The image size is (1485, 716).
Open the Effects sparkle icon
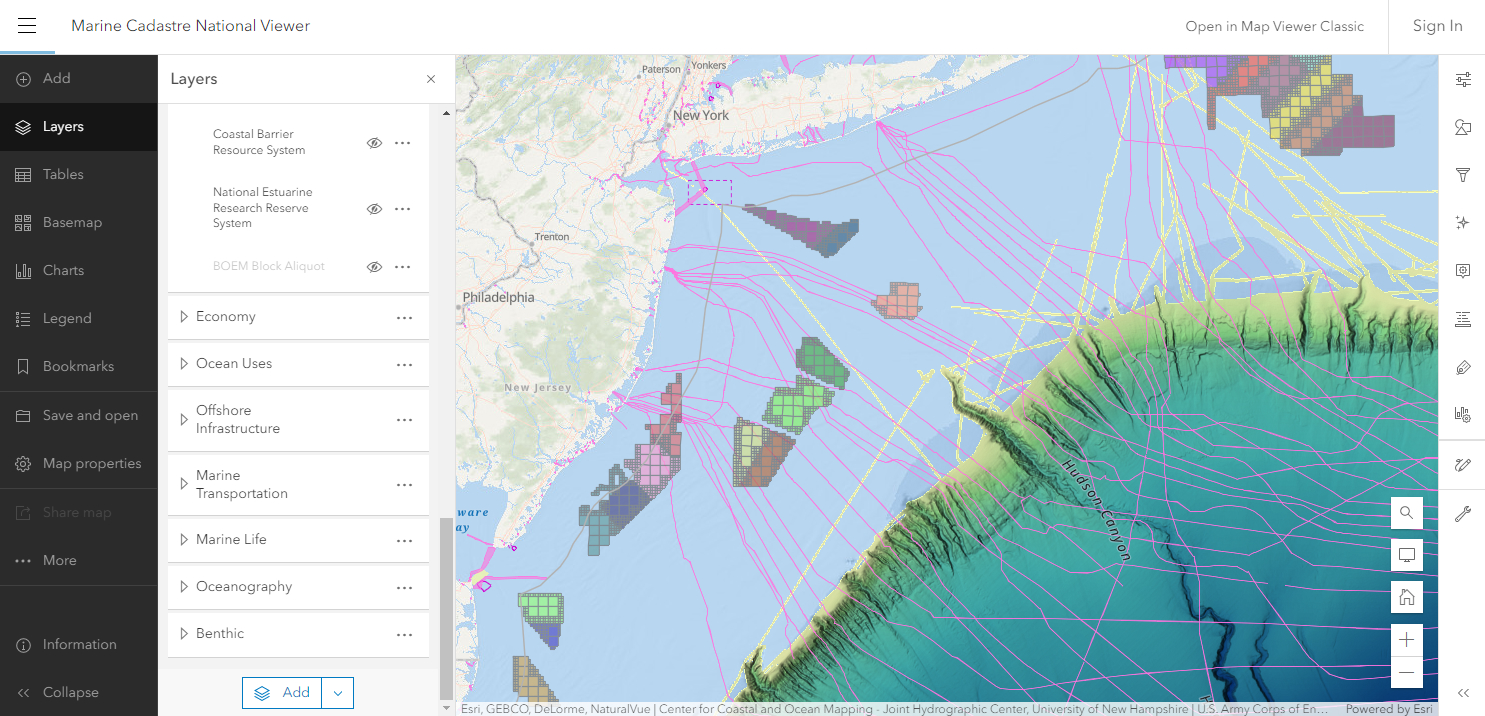pyautogui.click(x=1462, y=223)
